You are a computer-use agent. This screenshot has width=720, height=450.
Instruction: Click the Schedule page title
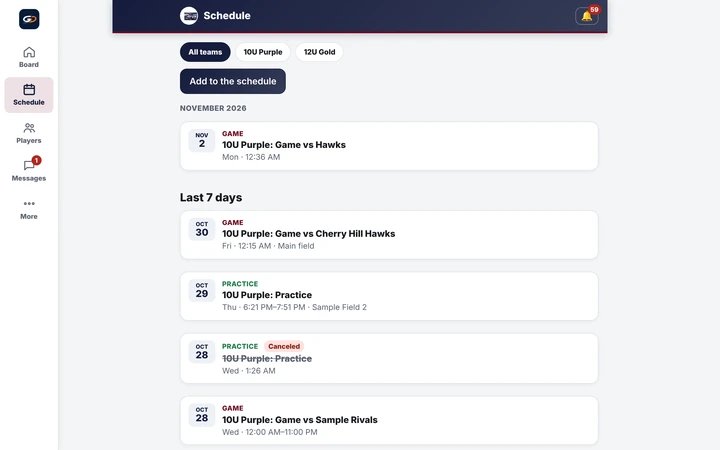227,16
